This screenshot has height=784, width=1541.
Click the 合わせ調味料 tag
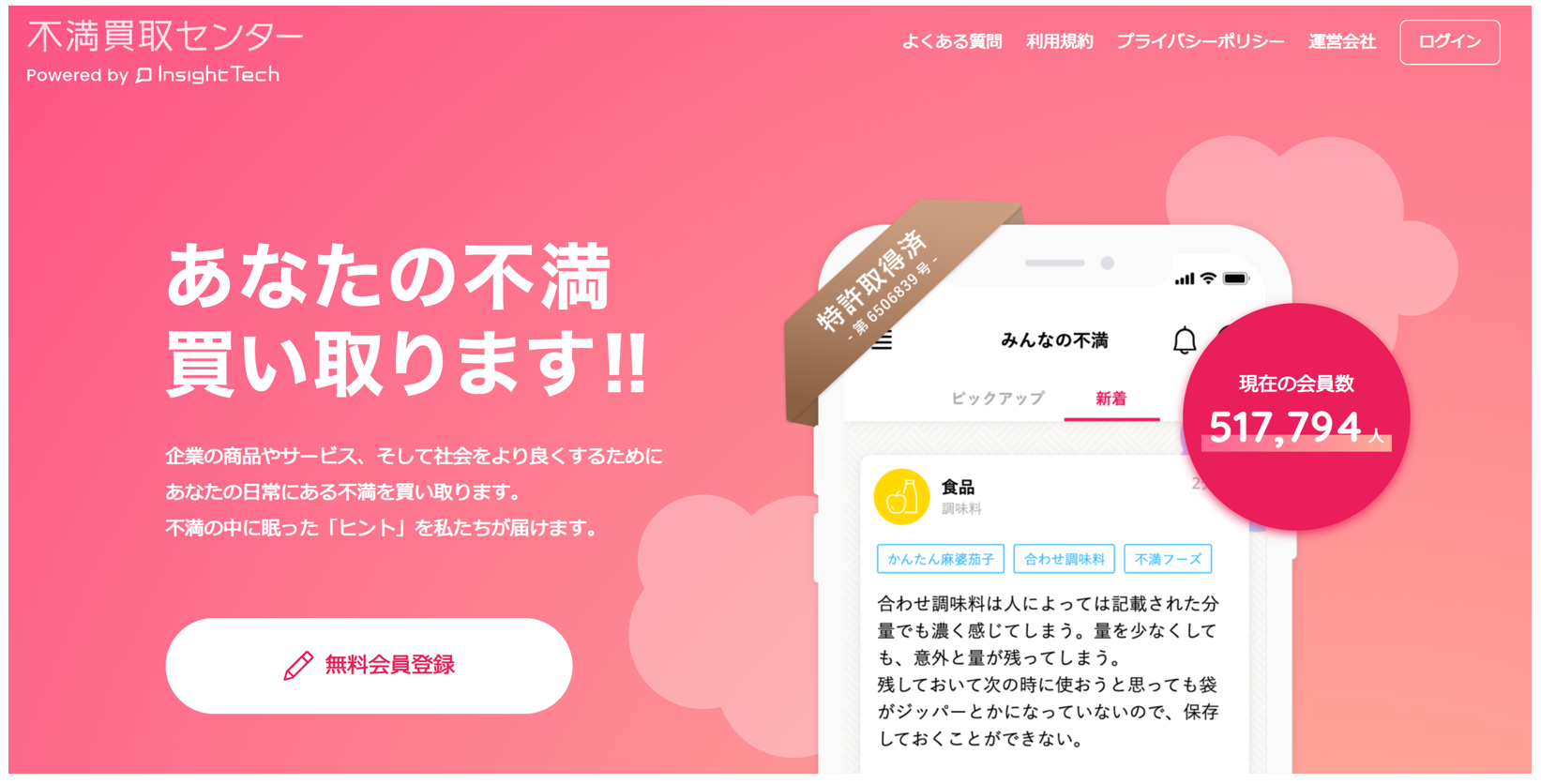(1064, 559)
